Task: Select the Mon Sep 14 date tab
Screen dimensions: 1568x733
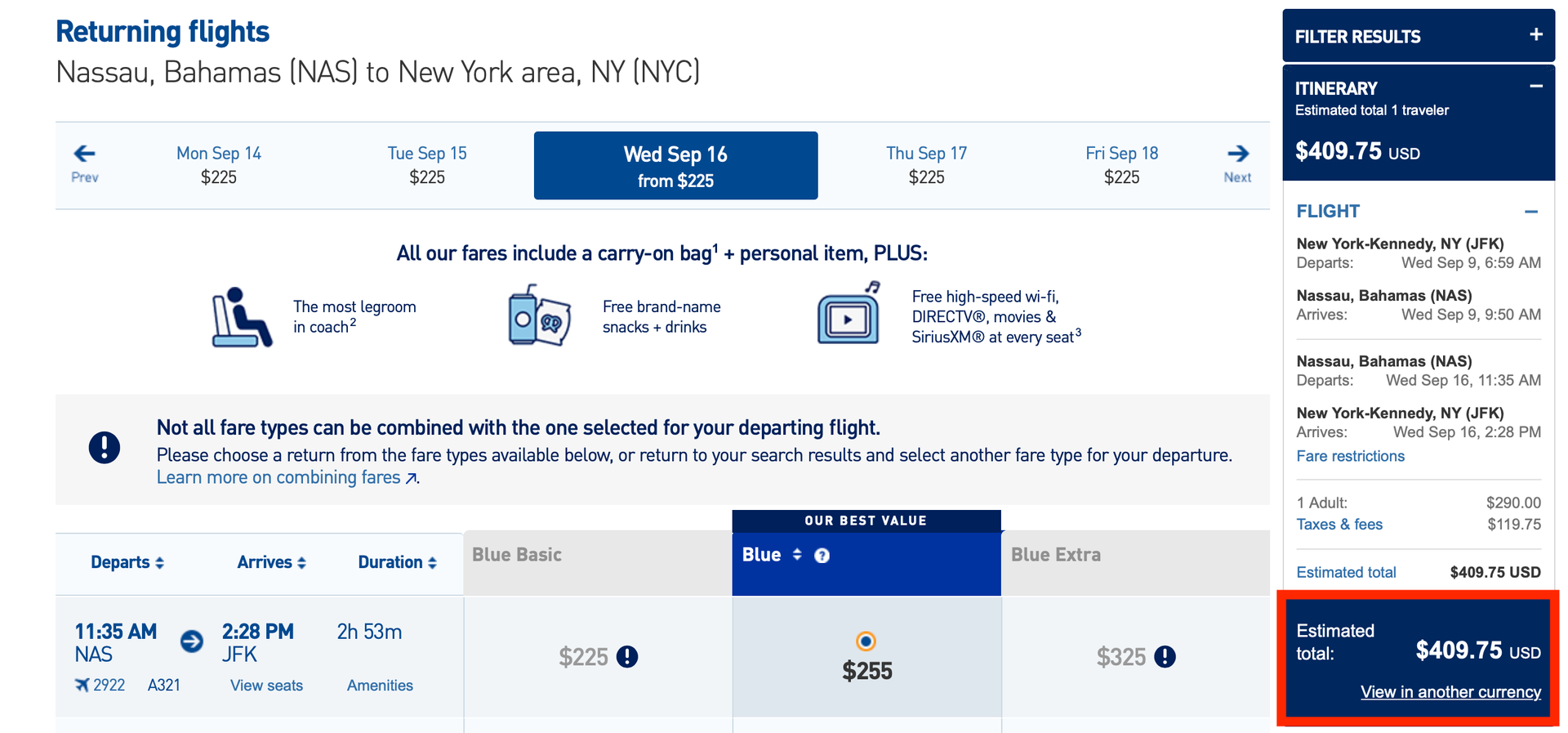Action: point(218,163)
